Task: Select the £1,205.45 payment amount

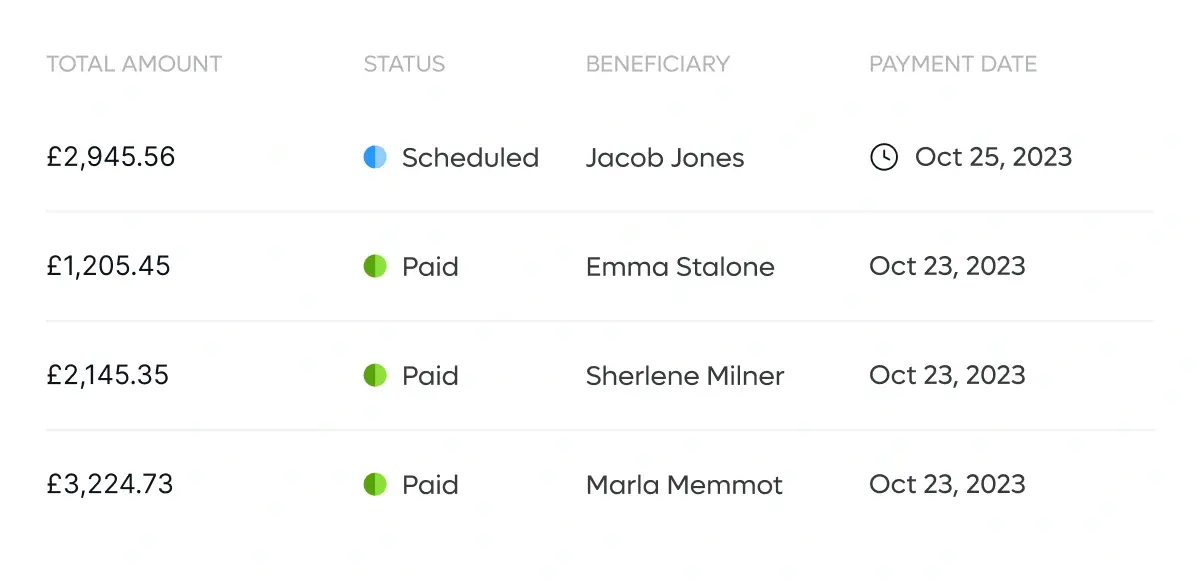Action: (108, 266)
